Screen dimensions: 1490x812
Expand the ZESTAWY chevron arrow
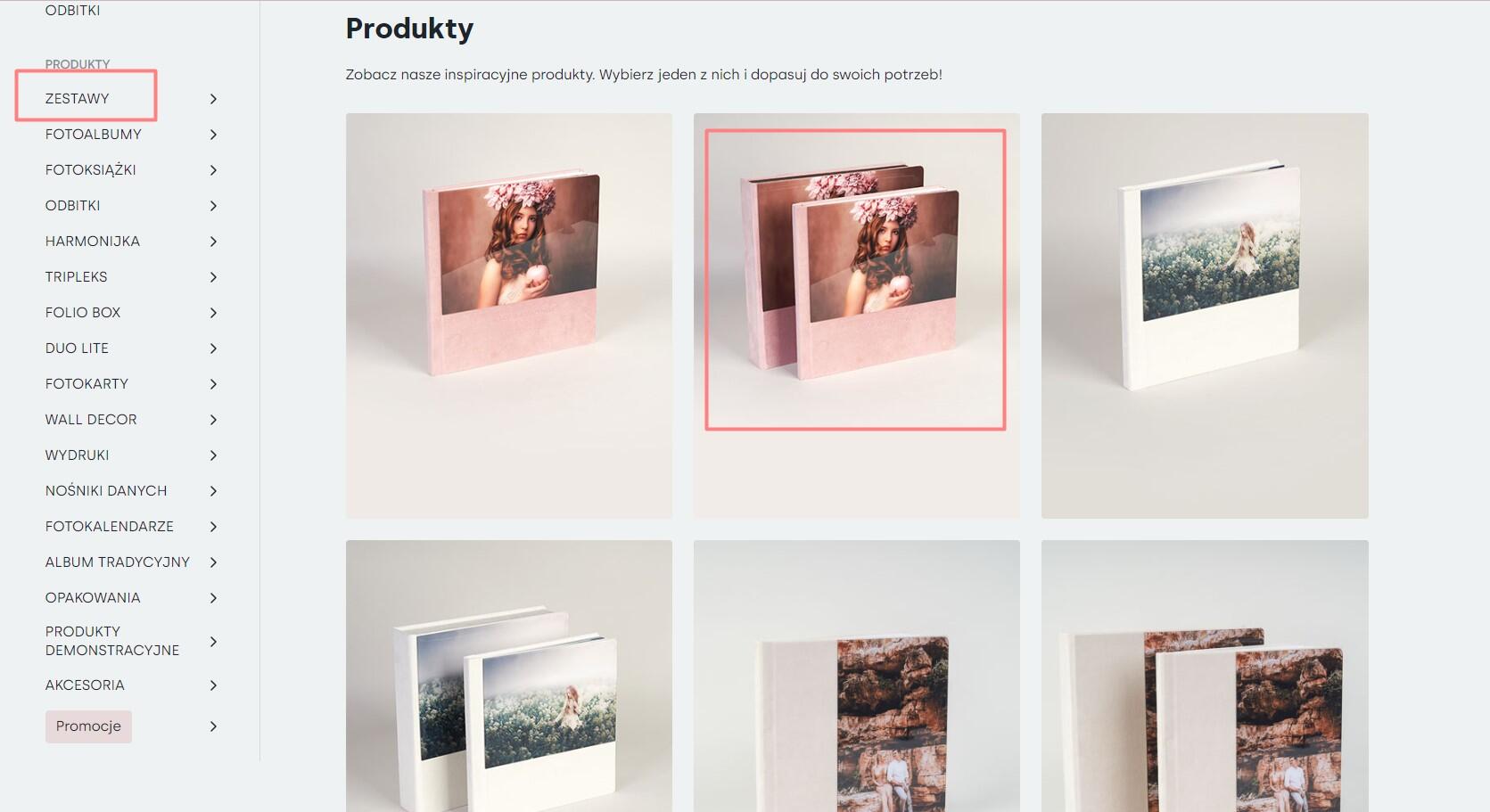[x=213, y=99]
